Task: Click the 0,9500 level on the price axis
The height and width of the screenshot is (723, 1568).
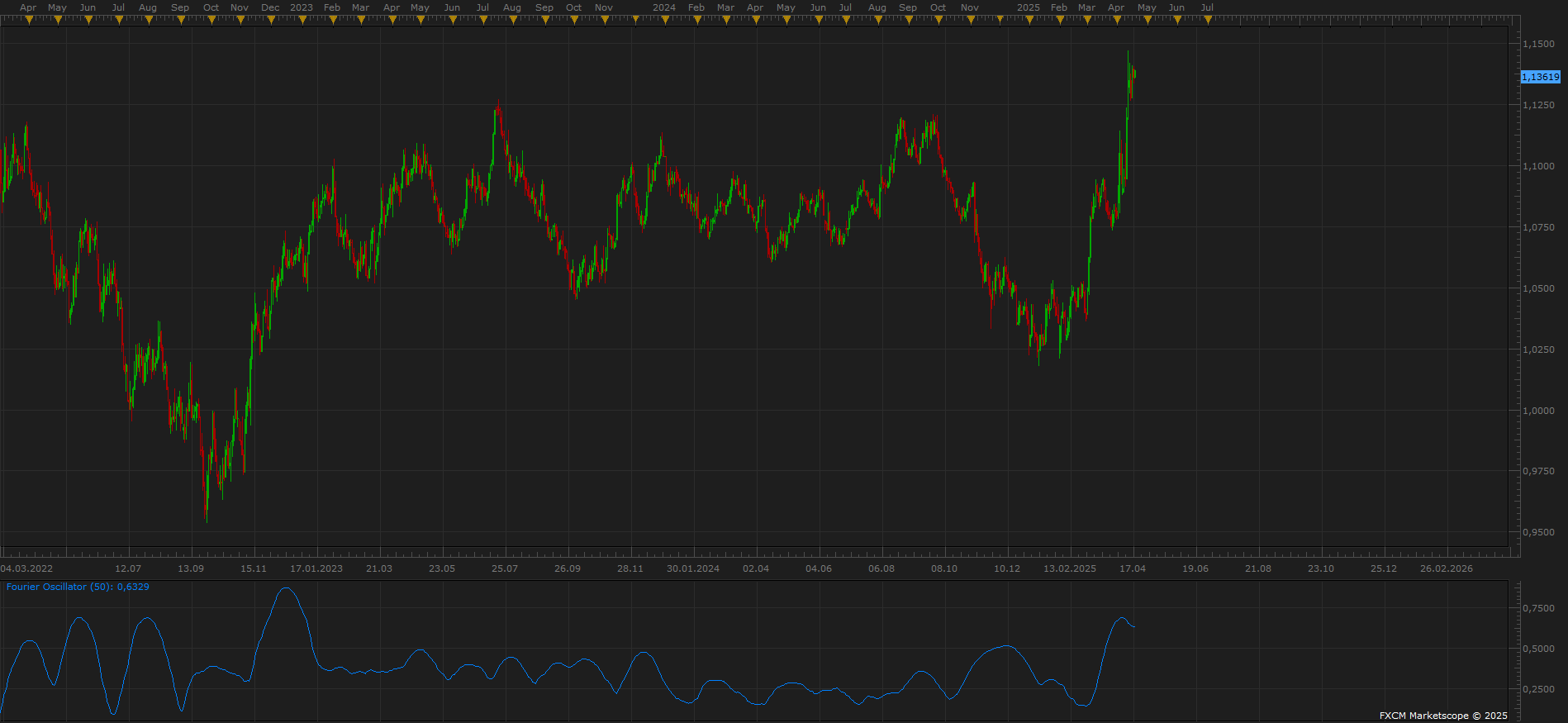Action: (1538, 532)
